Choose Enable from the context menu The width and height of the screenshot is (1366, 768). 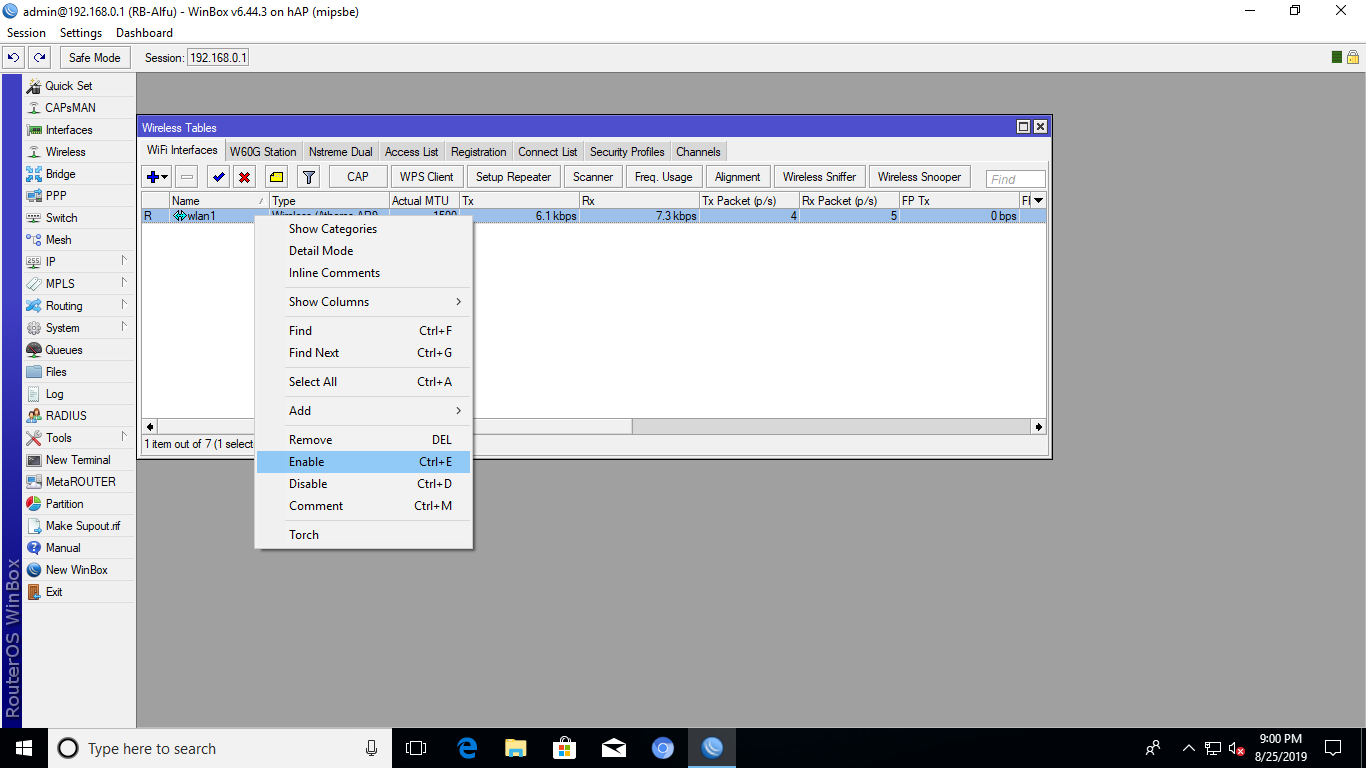pos(363,462)
